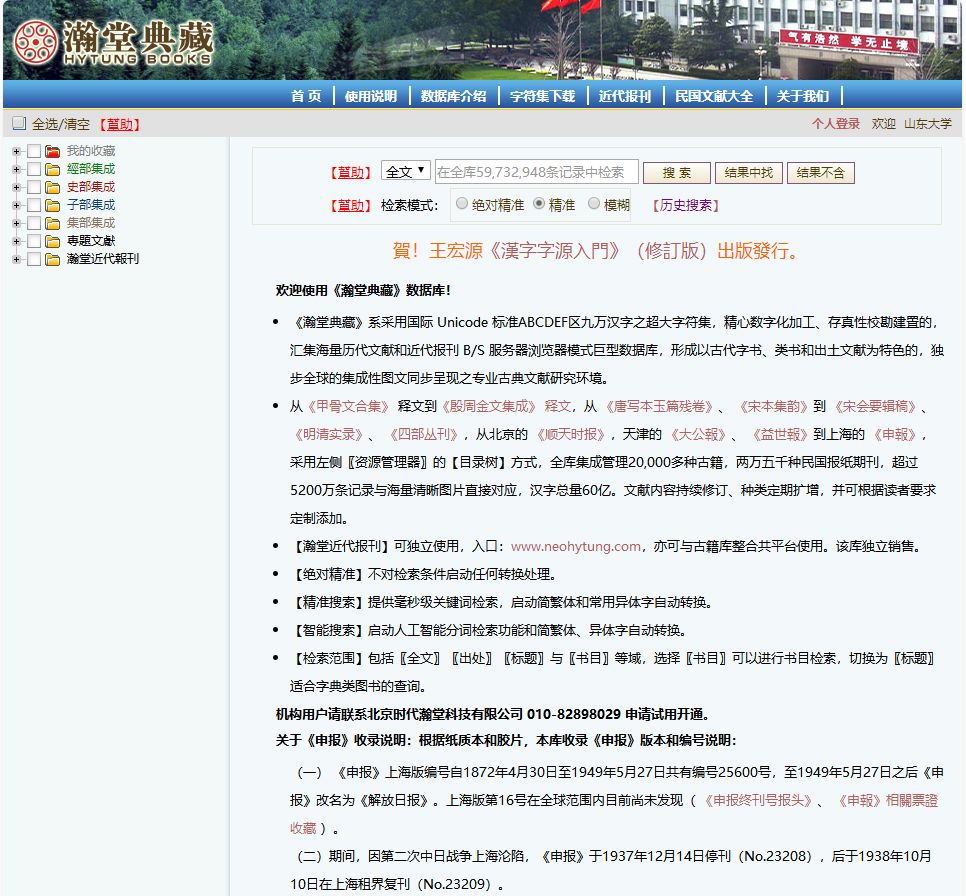Toggle the 全选/清空 select-all checkbox
966x896 pixels.
tap(19, 123)
